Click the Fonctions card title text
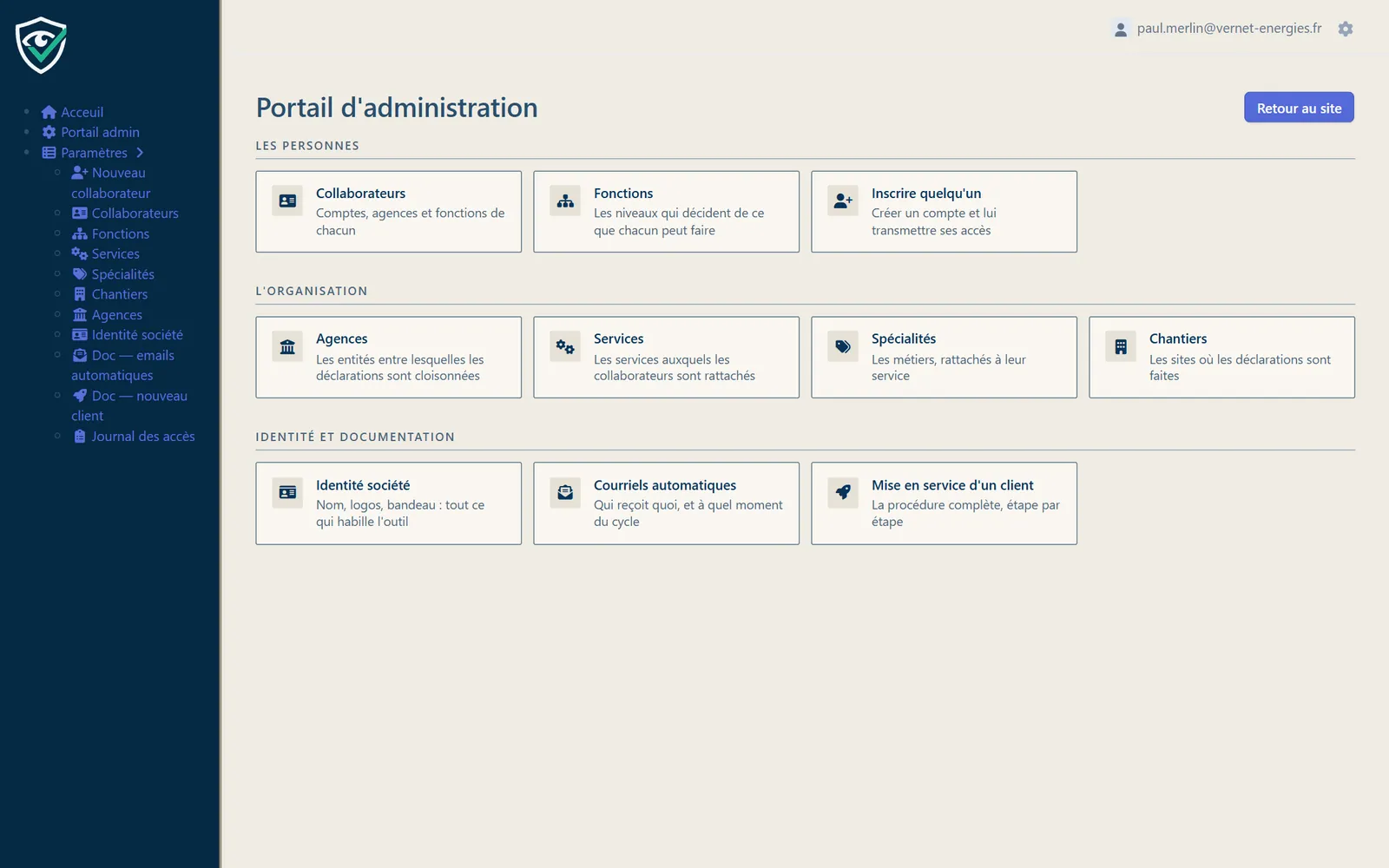 [623, 194]
